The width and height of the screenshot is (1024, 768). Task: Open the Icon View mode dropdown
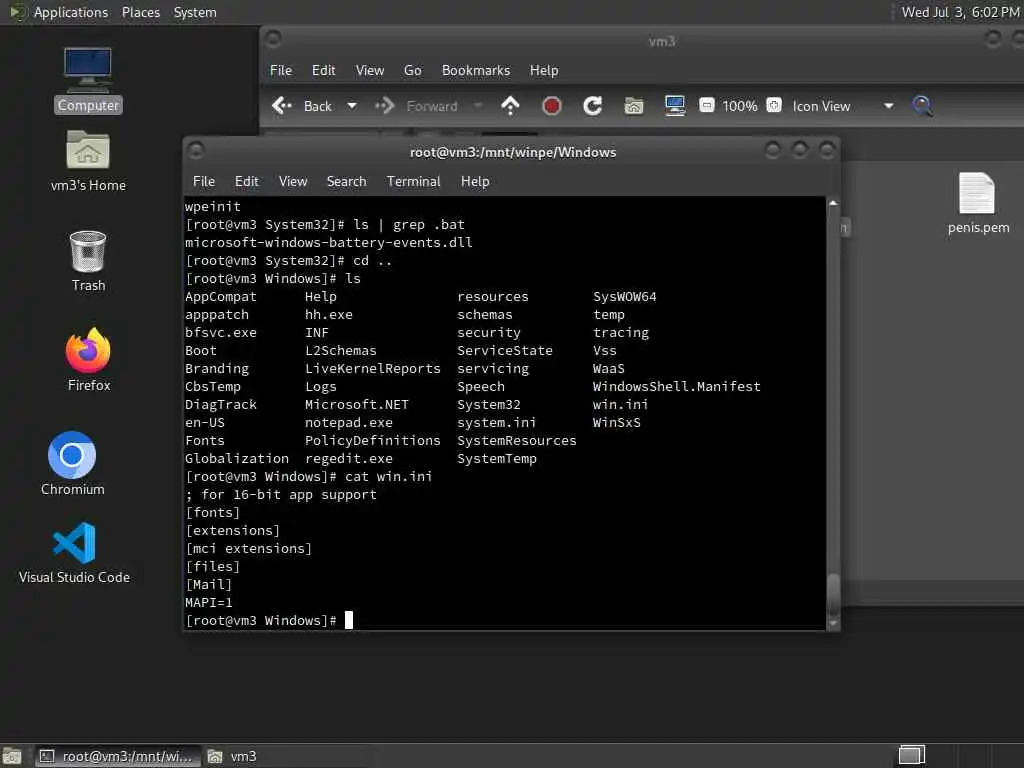842,106
